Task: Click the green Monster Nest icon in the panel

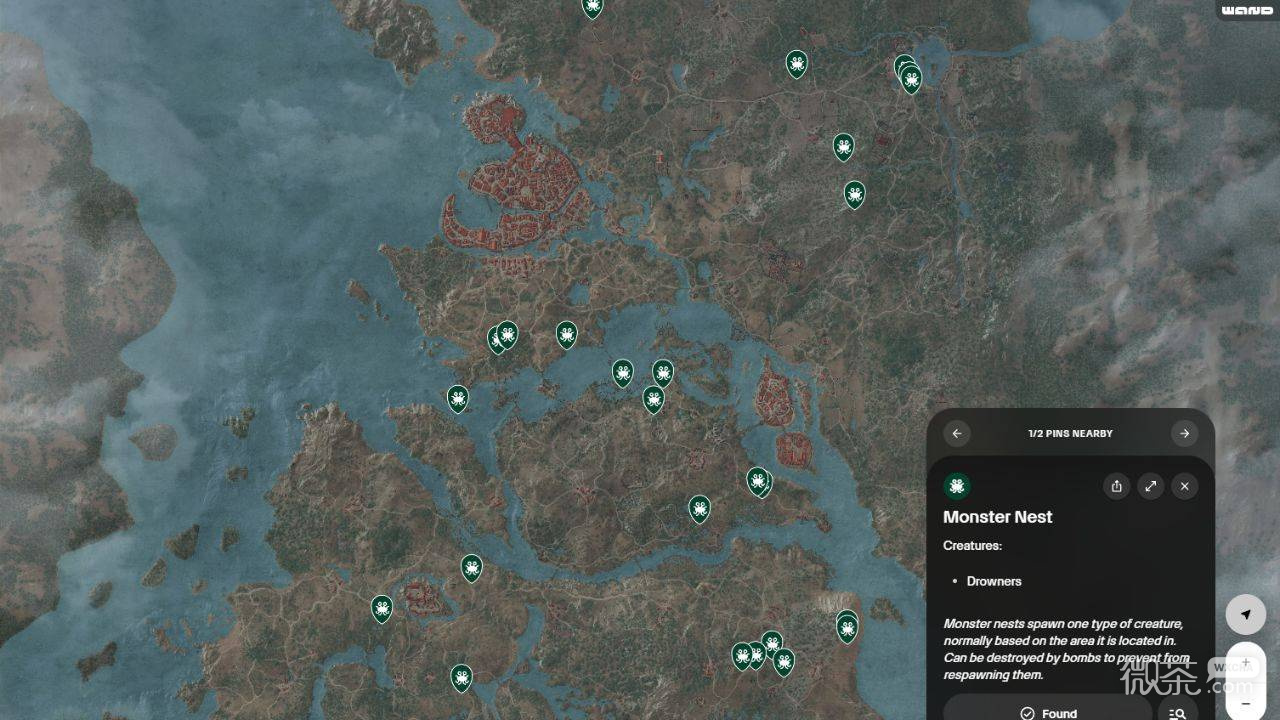Action: [x=957, y=486]
